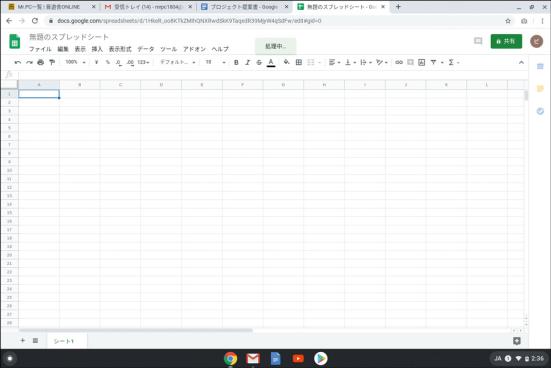551x368 pixels.
Task: Click the undo arrow icon
Action: tap(18, 63)
